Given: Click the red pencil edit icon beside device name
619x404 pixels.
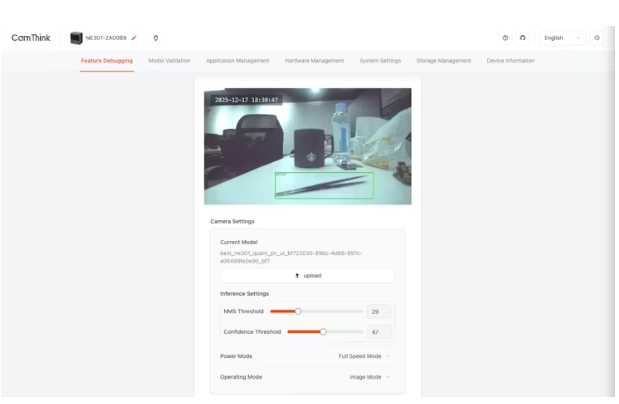Looking at the screenshot, I should [x=134, y=38].
